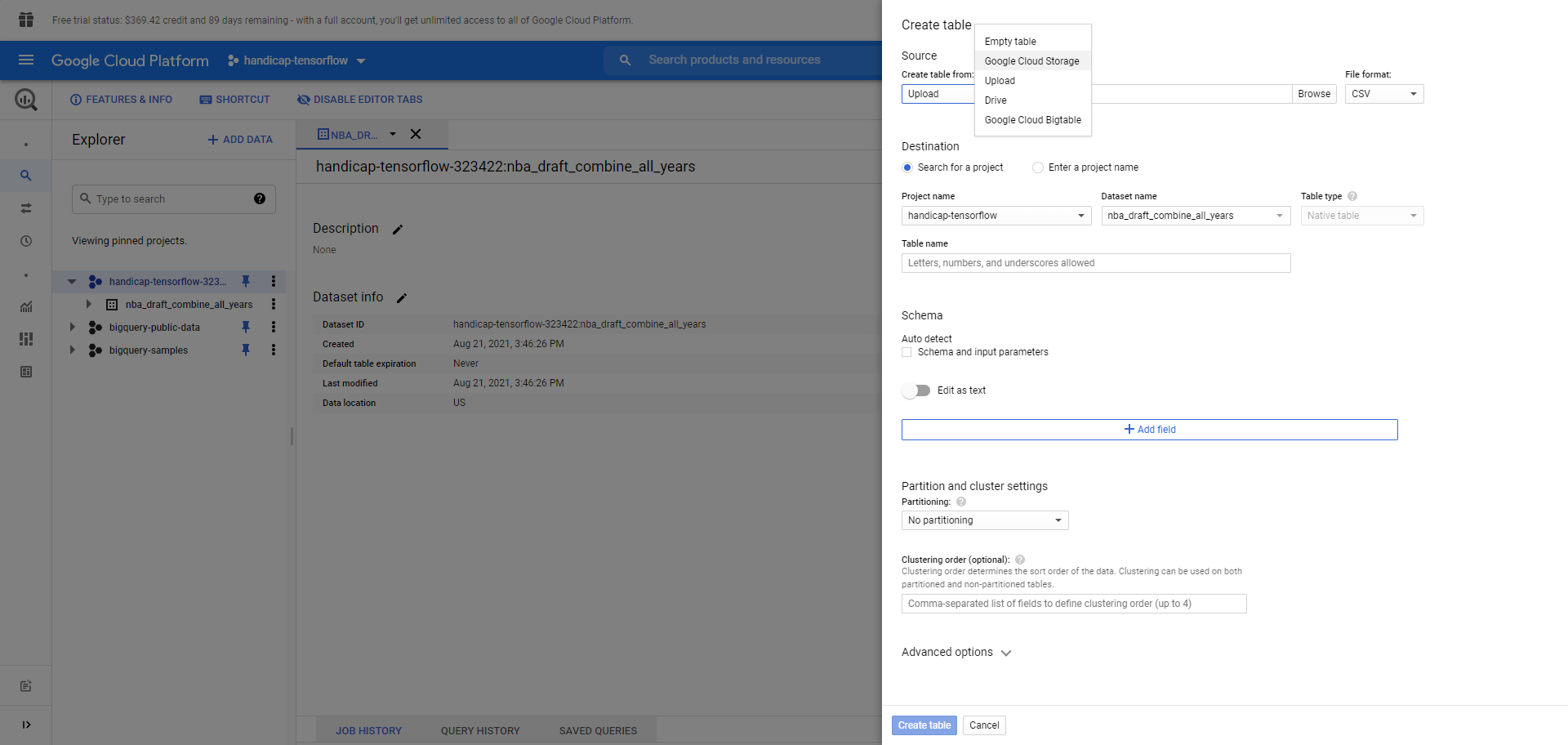Edit the Dataset info pencil icon
Screen dimensions: 1568x745
[402, 298]
